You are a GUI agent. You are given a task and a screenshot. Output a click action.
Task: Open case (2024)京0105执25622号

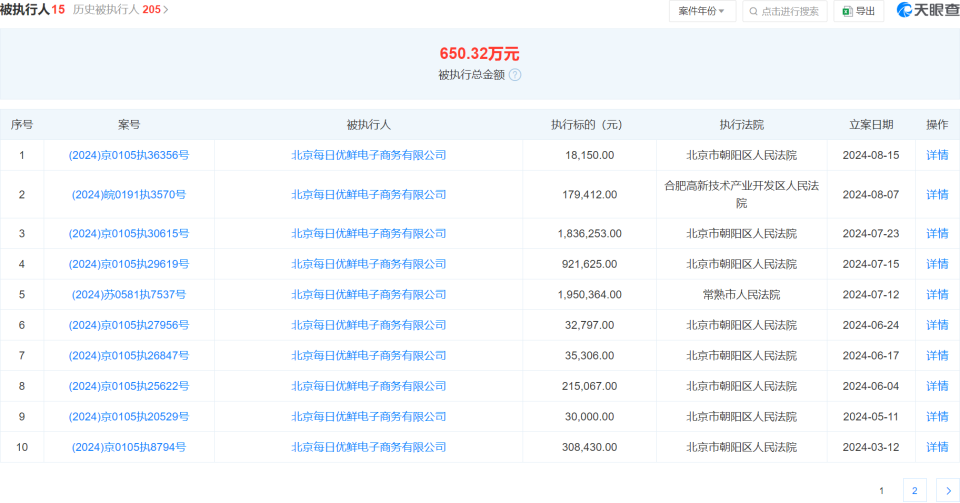click(129, 386)
